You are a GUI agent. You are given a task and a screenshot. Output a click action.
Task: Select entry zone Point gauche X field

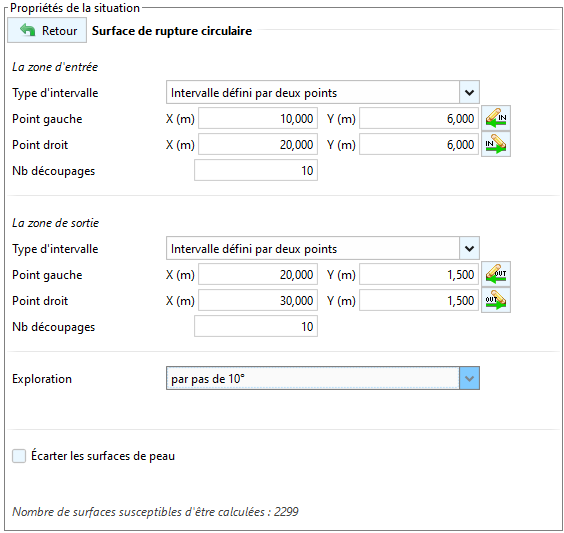click(258, 118)
